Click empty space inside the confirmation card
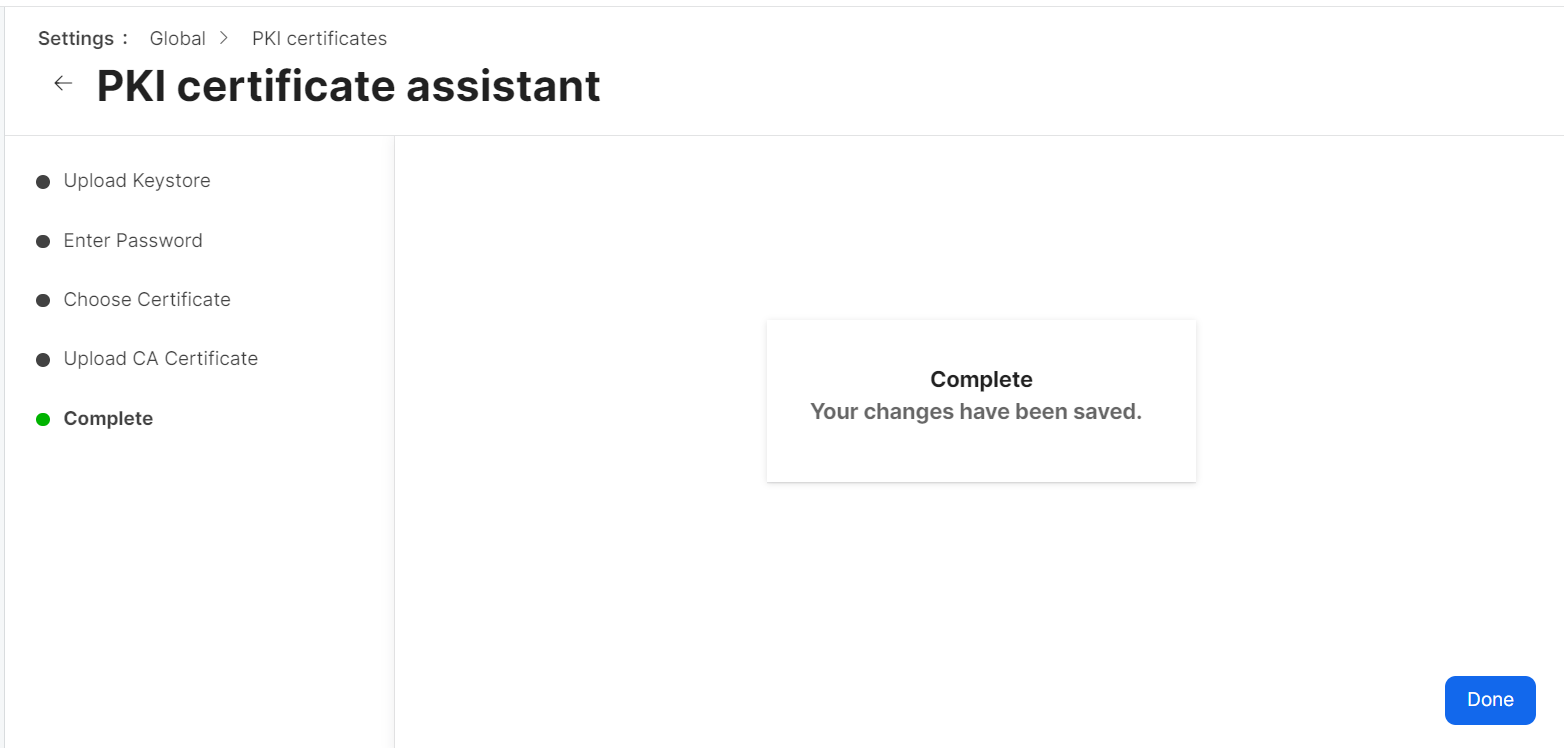Image resolution: width=1564 pixels, height=748 pixels. 981,453
